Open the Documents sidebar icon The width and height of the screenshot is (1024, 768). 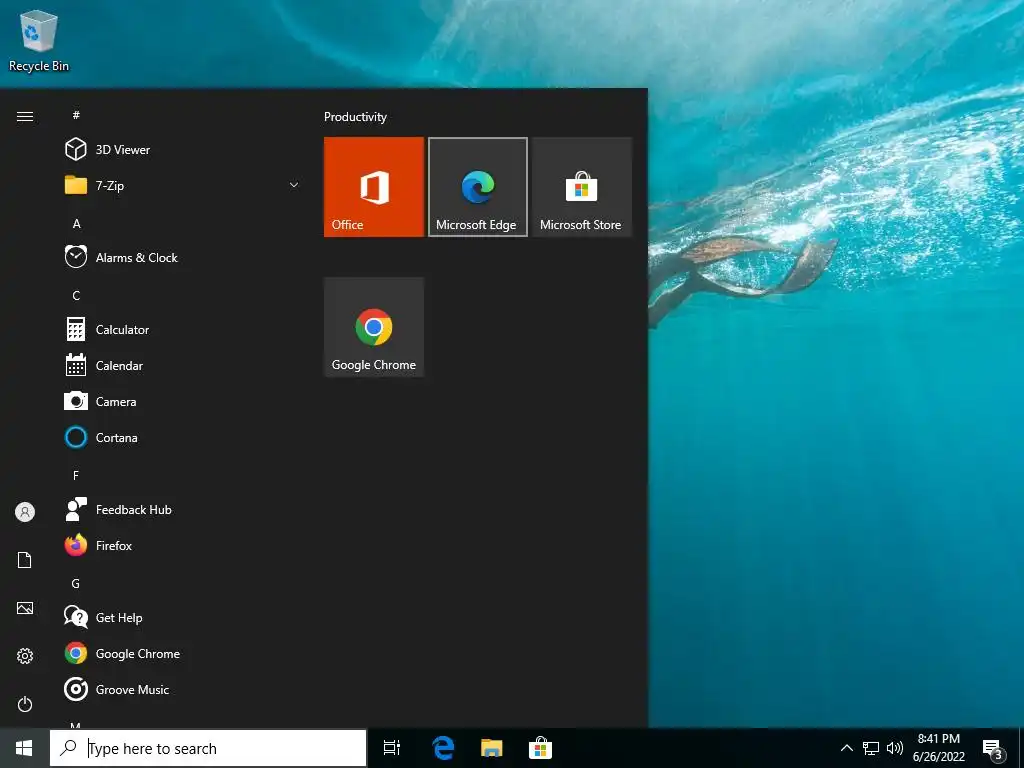click(x=25, y=560)
